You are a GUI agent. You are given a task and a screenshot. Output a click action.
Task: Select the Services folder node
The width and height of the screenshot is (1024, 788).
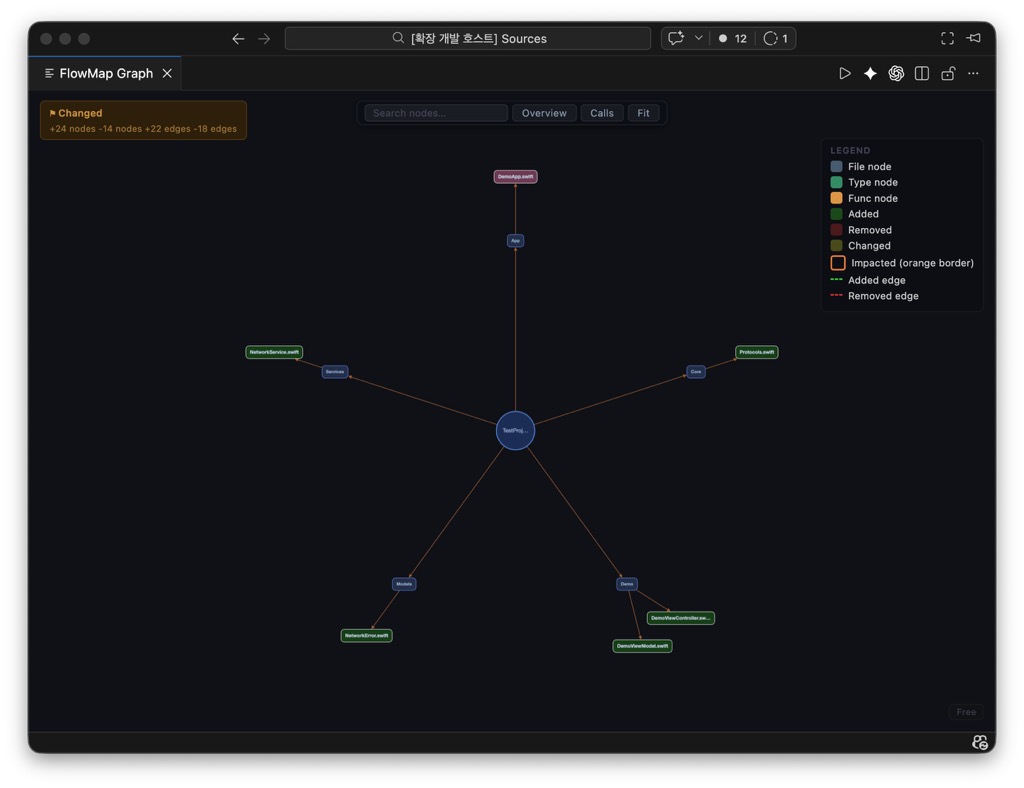click(334, 371)
